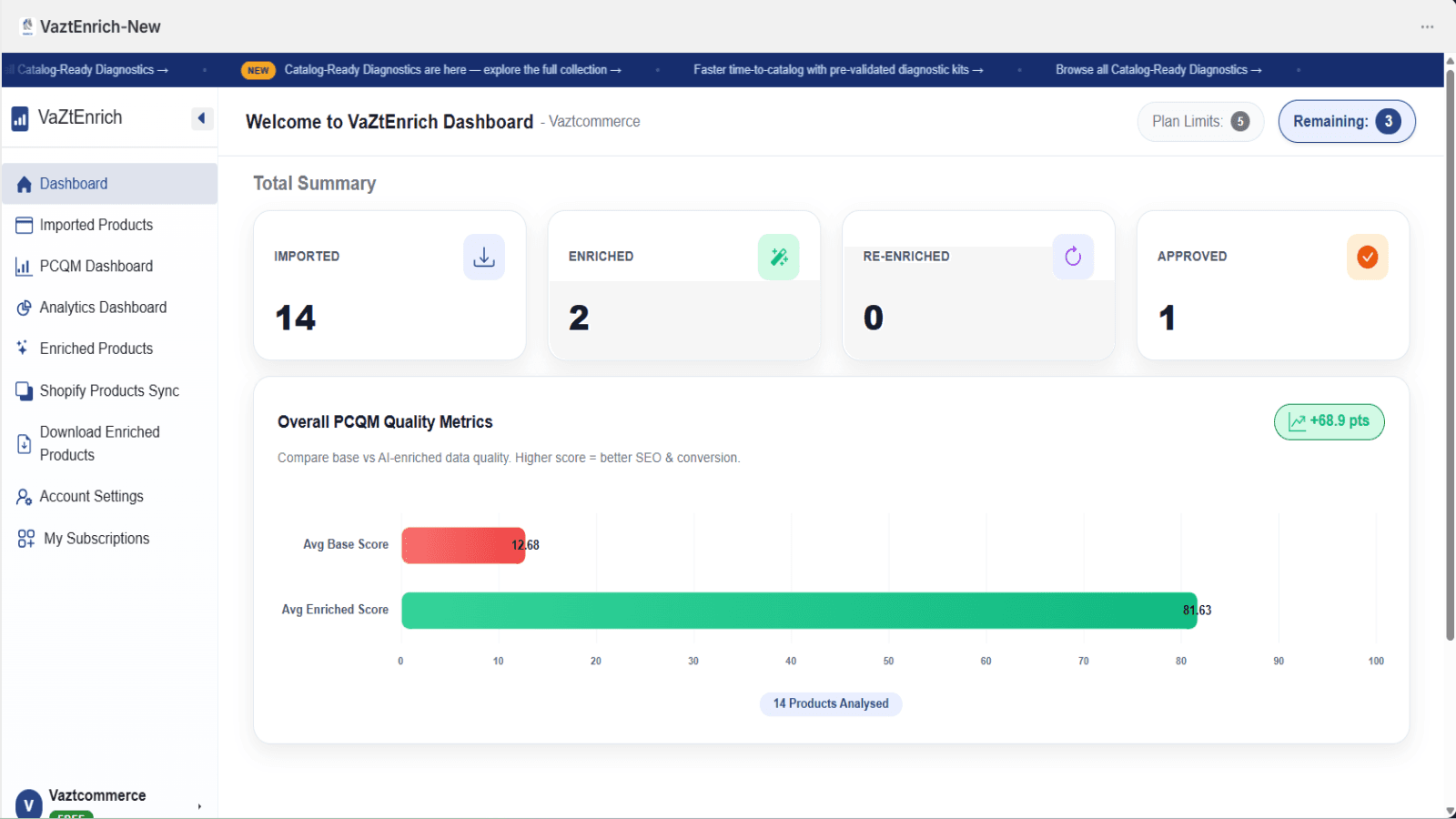Click the Avg Enriched Score green bar
1456x819 pixels.
[799, 611]
